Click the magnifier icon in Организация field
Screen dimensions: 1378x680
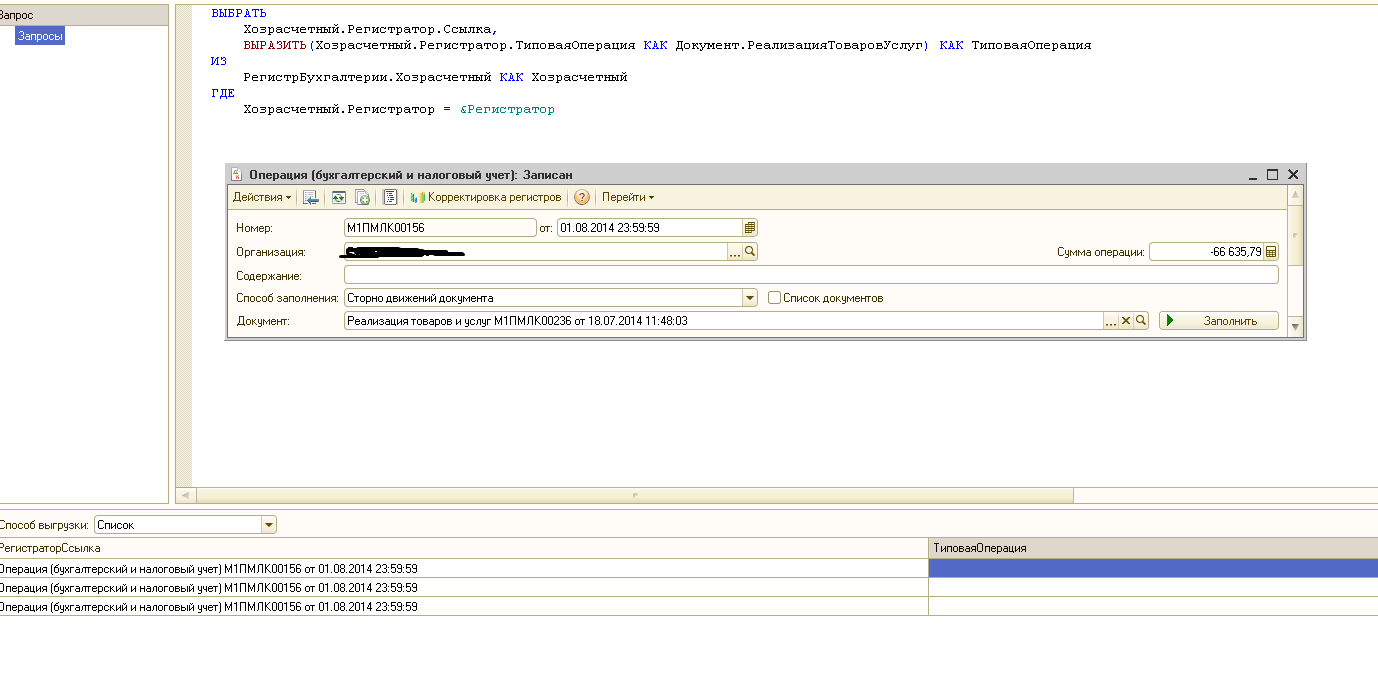[750, 252]
